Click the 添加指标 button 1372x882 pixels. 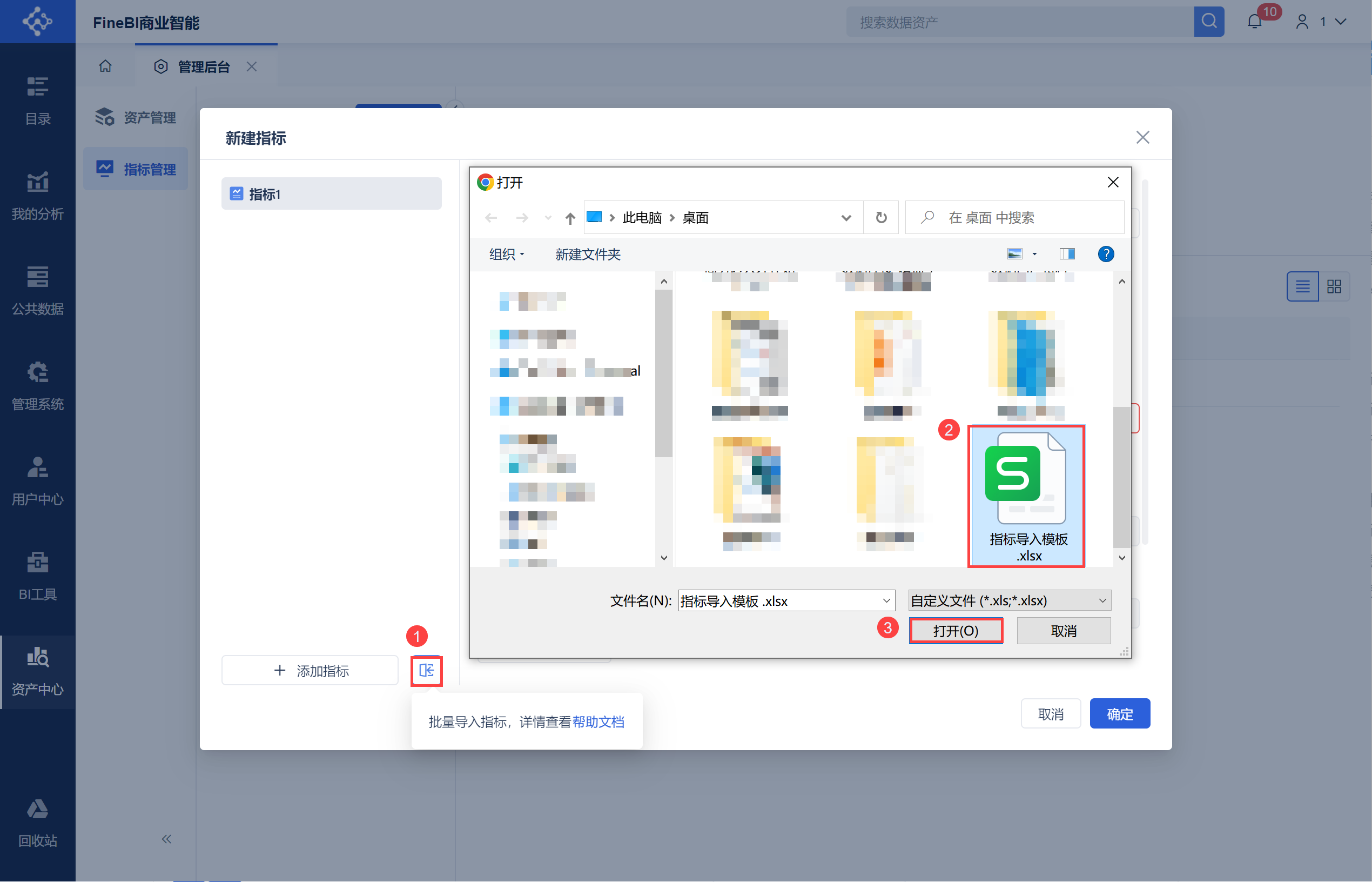[x=310, y=670]
